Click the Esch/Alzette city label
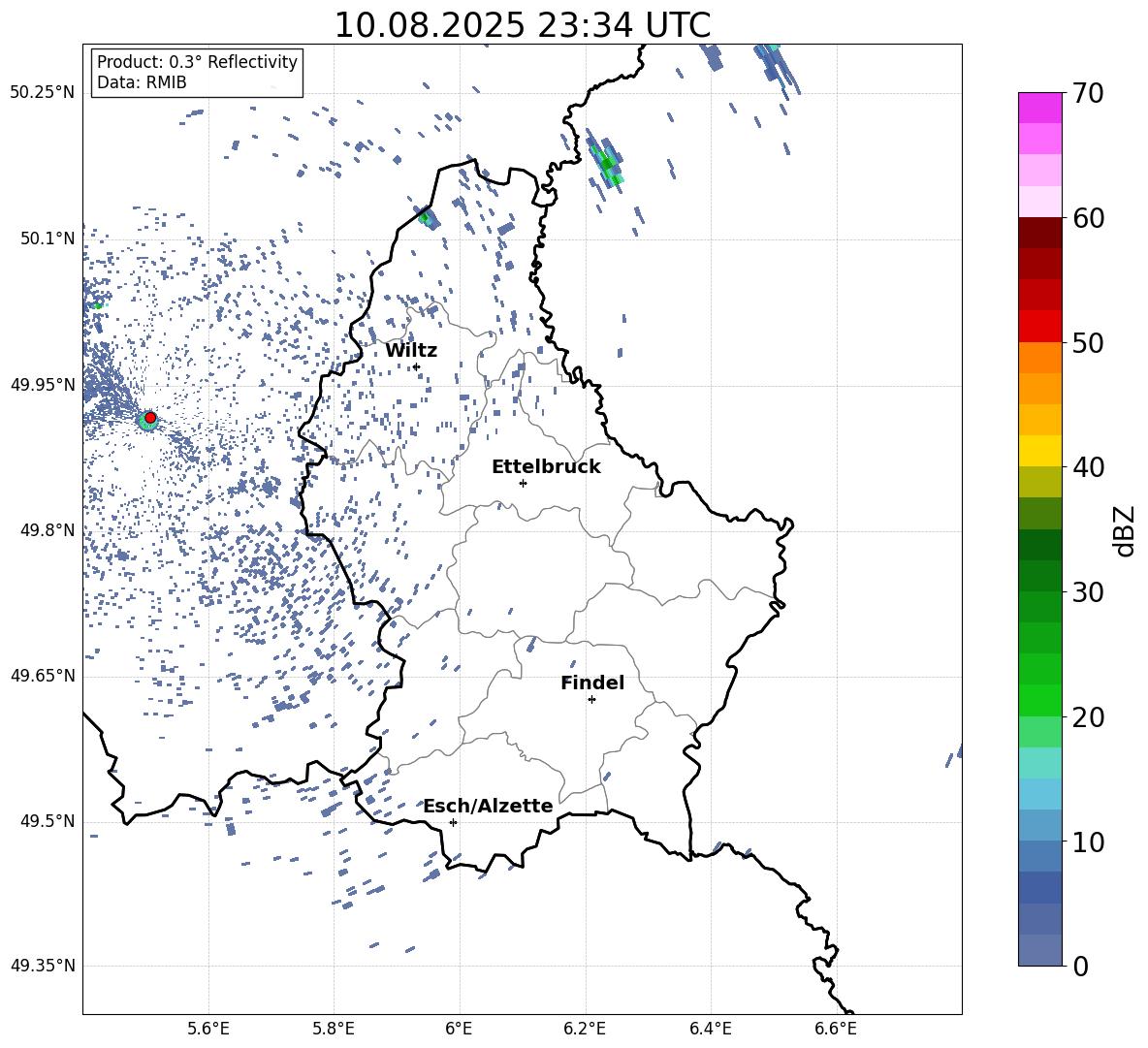 [x=488, y=806]
